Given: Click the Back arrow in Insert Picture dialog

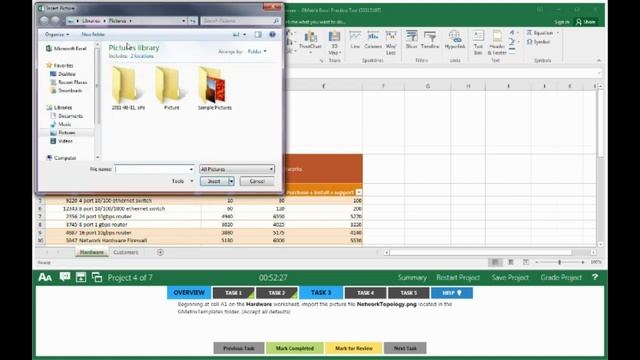Looking at the screenshot, I should (x=44, y=20).
